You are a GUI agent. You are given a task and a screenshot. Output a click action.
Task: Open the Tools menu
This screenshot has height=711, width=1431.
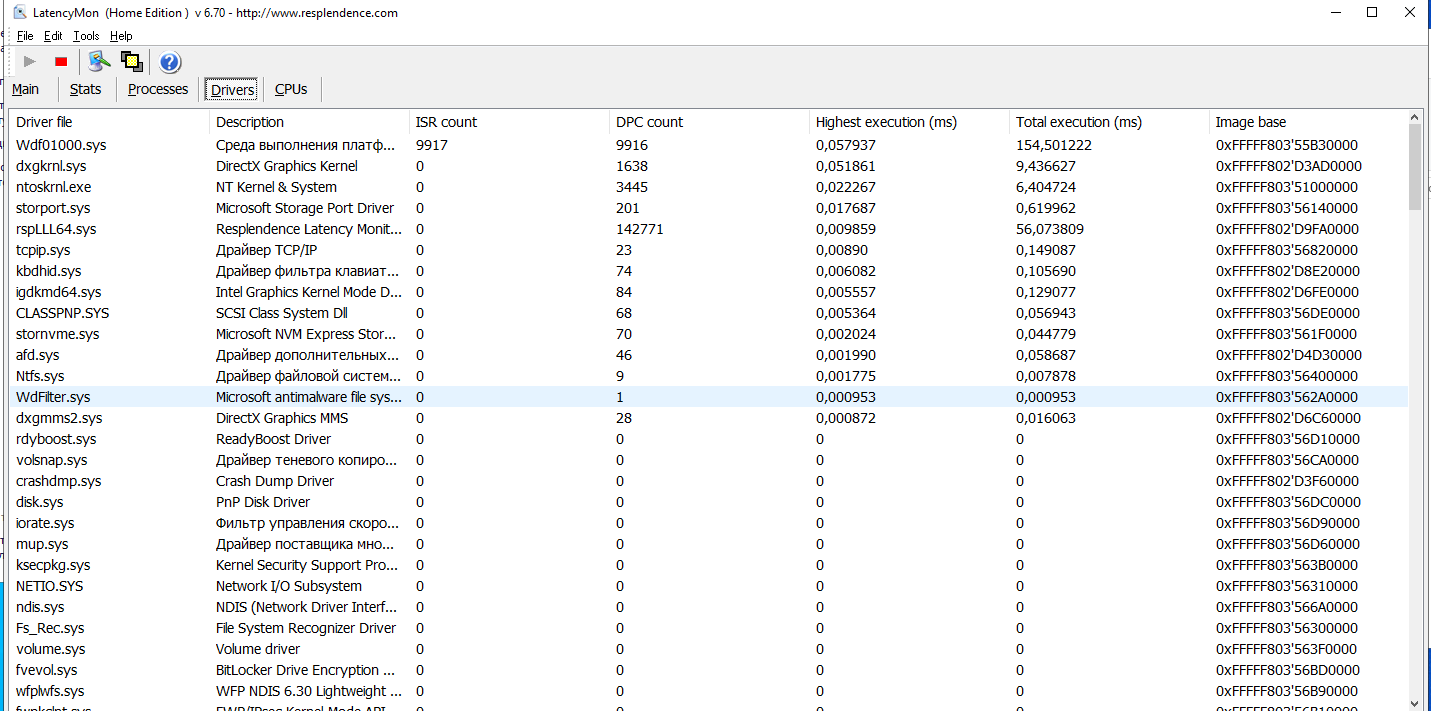(x=86, y=36)
